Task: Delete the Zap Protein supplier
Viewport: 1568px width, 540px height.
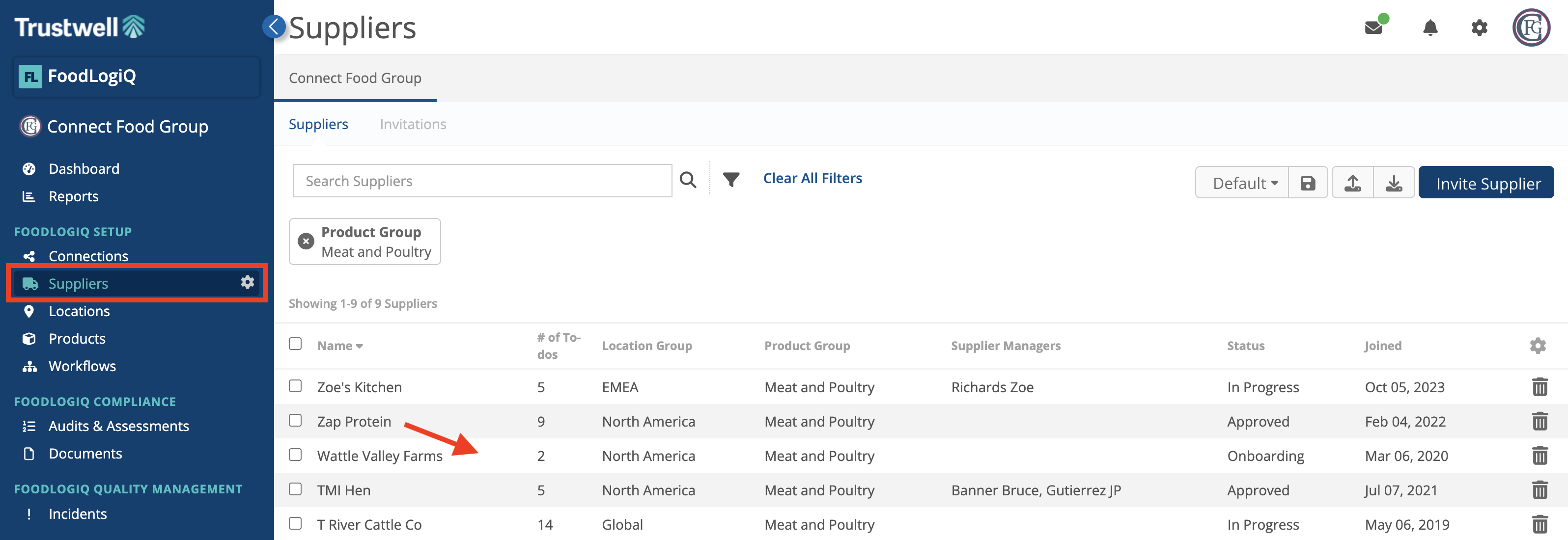Action: (x=1540, y=421)
